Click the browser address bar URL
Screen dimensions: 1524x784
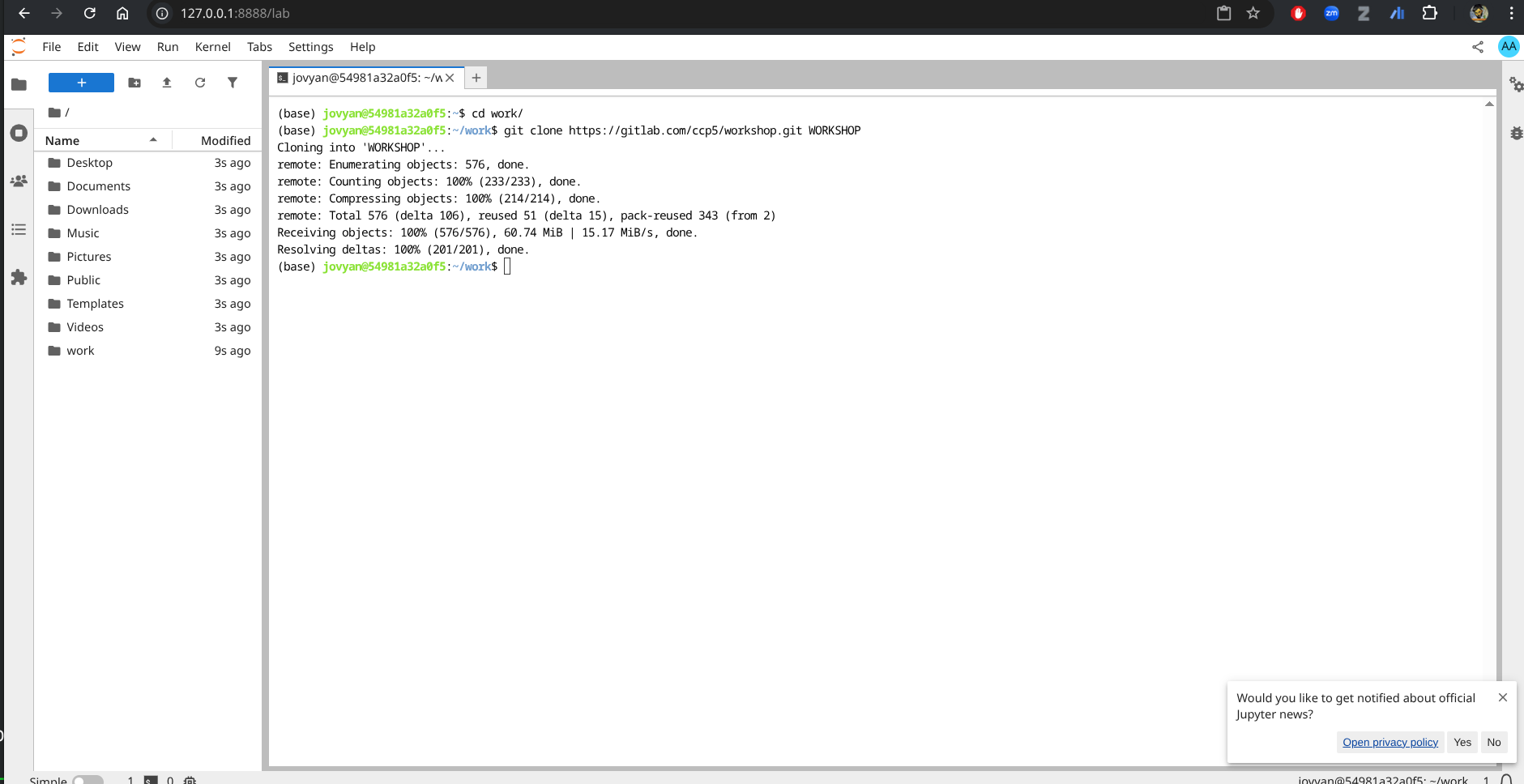235,13
